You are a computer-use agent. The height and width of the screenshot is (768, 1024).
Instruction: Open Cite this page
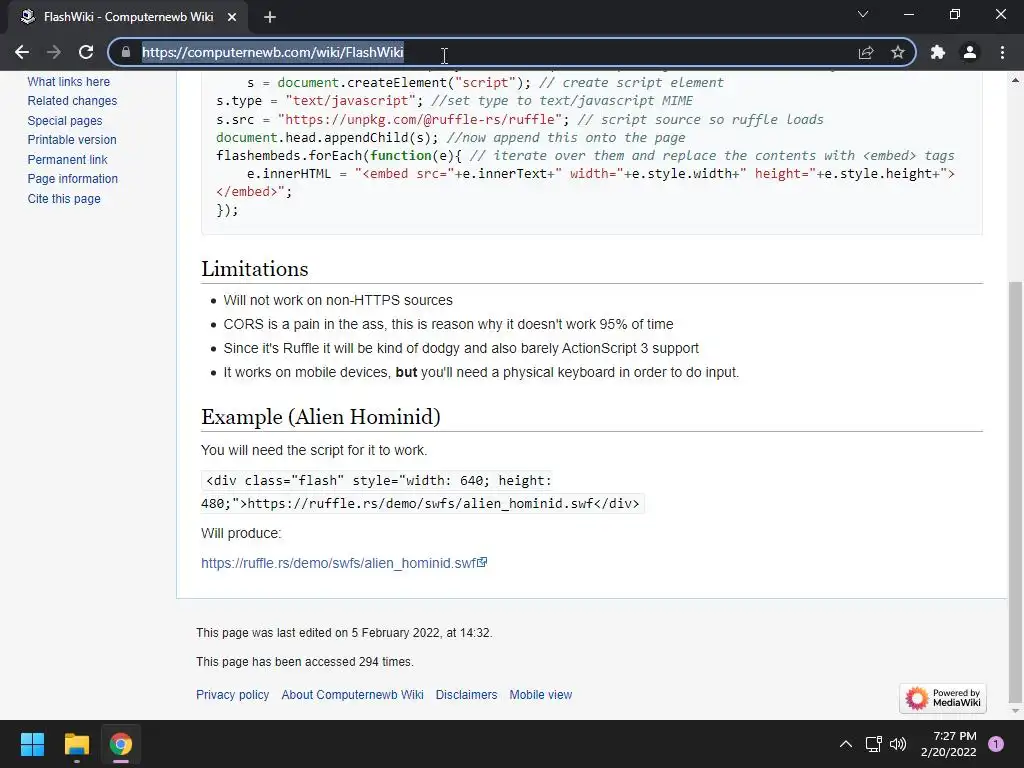pyautogui.click(x=64, y=199)
